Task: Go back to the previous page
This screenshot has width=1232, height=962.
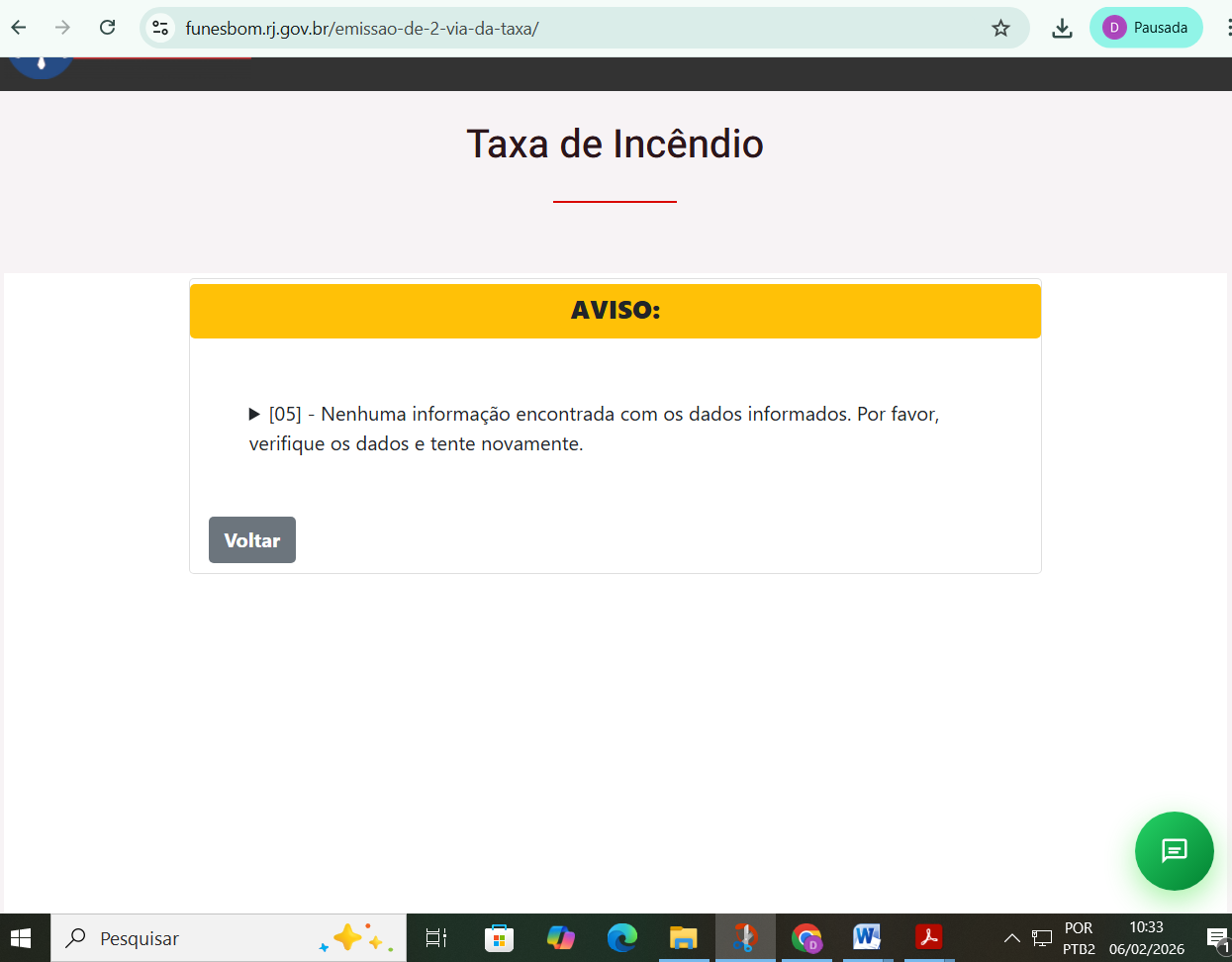Action: [x=19, y=28]
